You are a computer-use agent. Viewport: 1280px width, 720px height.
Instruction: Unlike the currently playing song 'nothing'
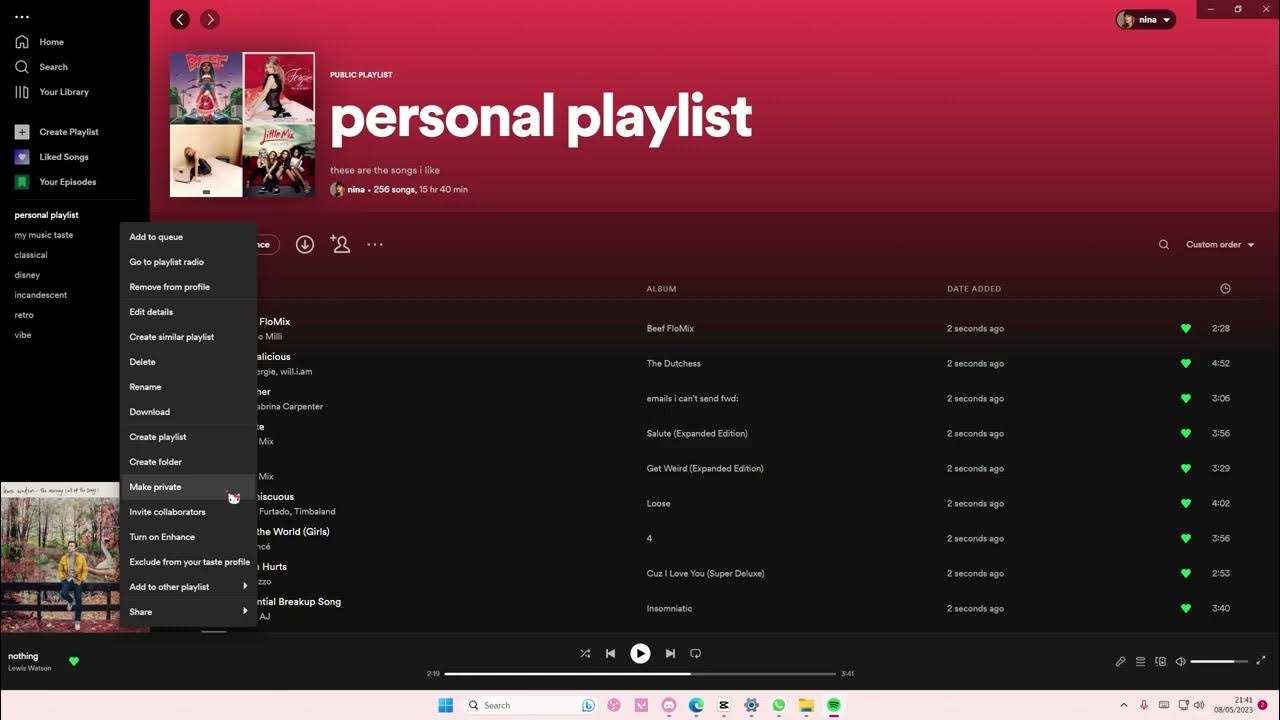click(x=73, y=661)
